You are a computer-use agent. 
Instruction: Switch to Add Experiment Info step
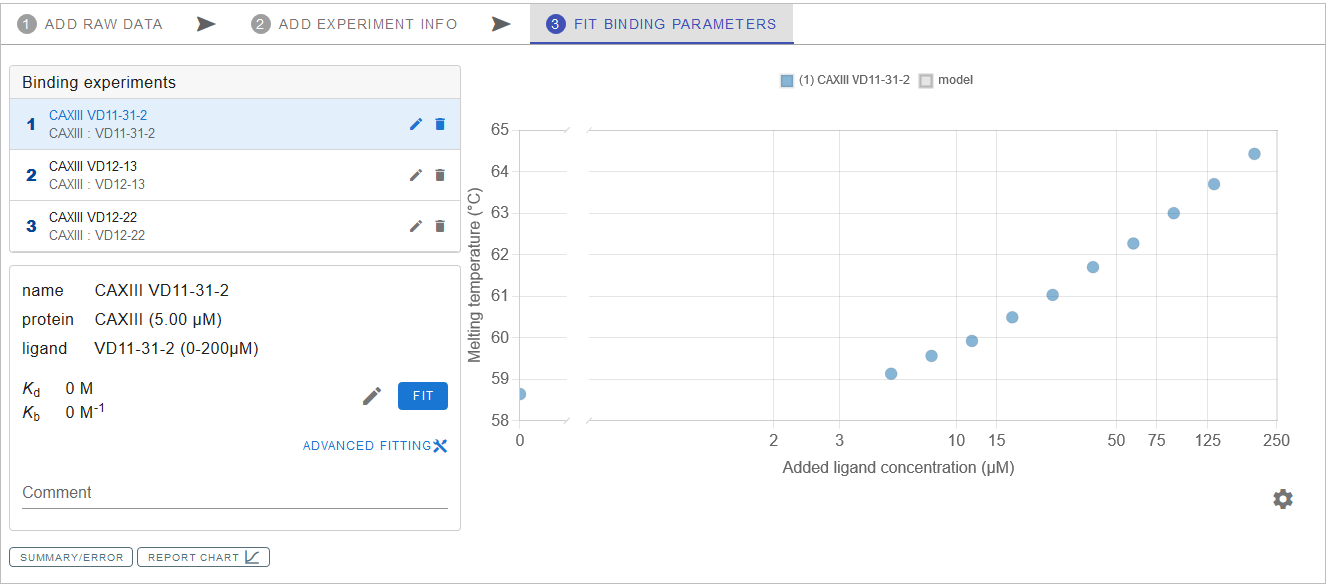[355, 24]
